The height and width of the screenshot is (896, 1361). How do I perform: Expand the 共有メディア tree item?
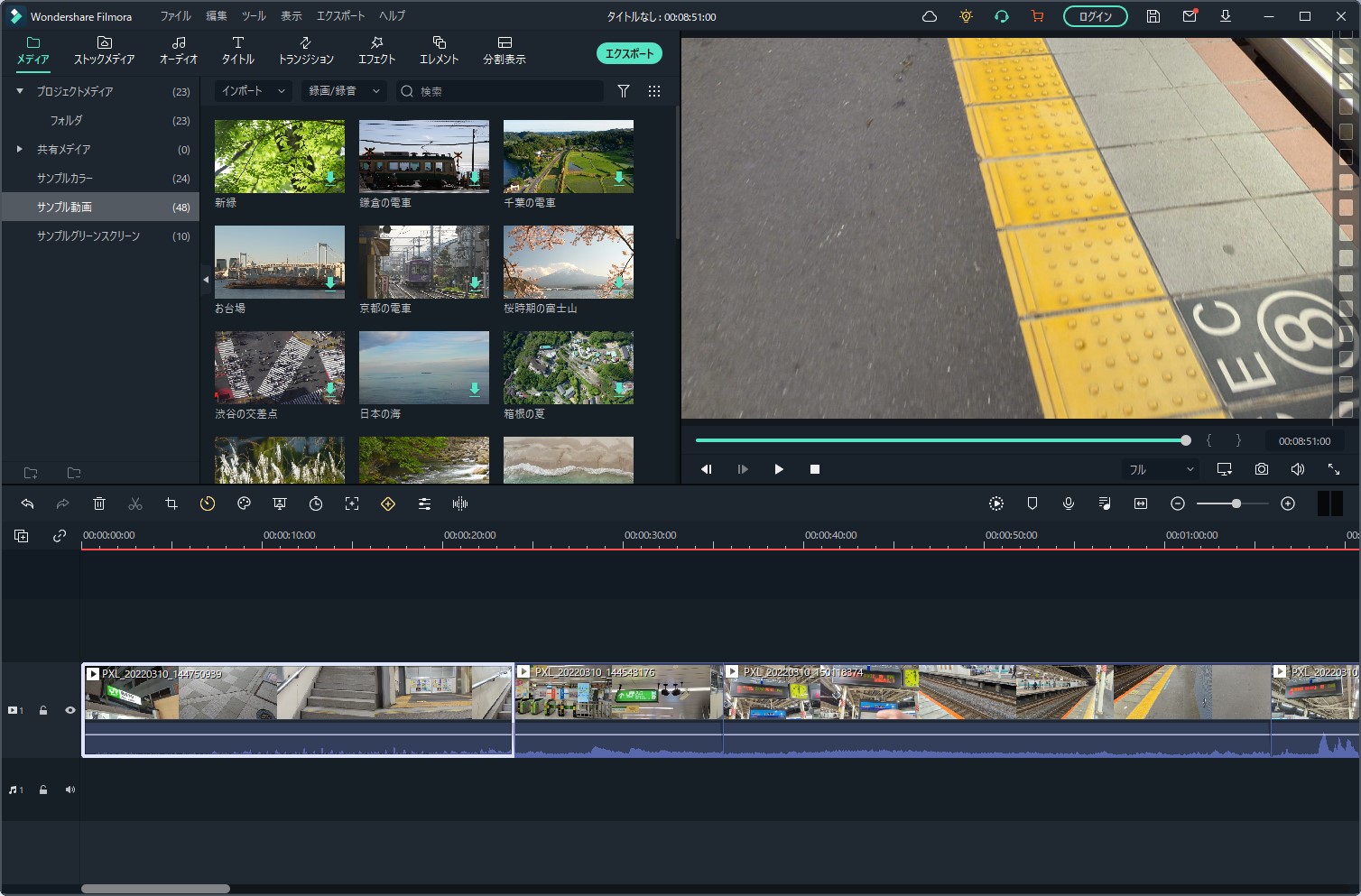point(20,149)
